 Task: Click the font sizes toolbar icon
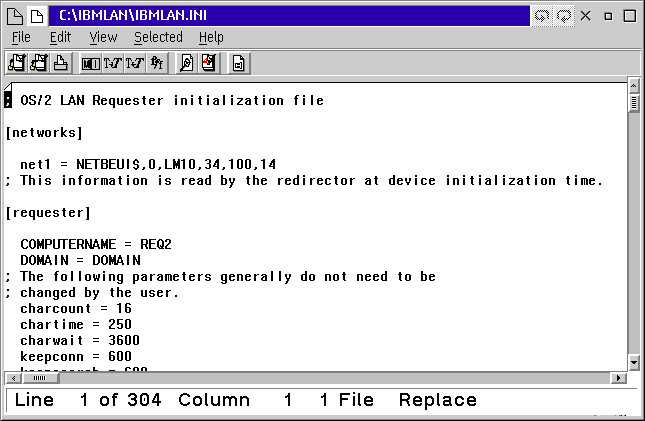click(157, 63)
